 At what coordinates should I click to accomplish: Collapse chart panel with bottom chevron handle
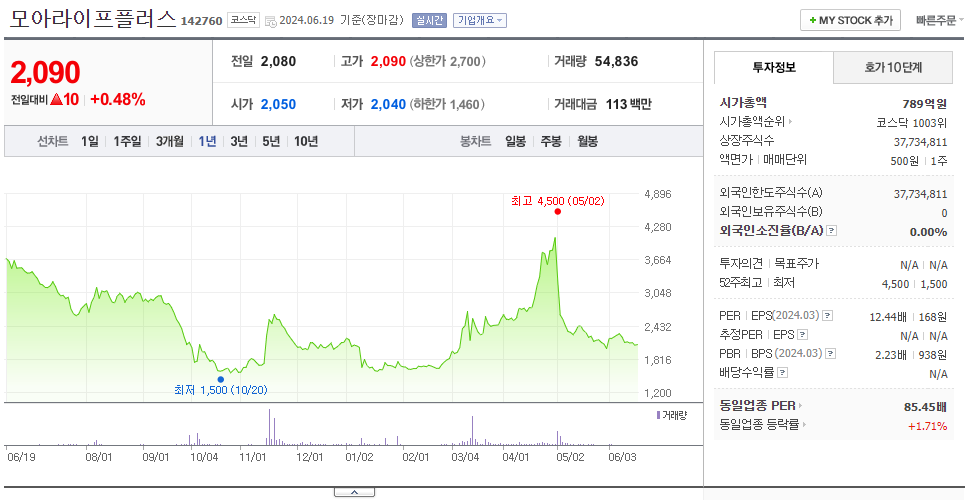pyautogui.click(x=354, y=492)
